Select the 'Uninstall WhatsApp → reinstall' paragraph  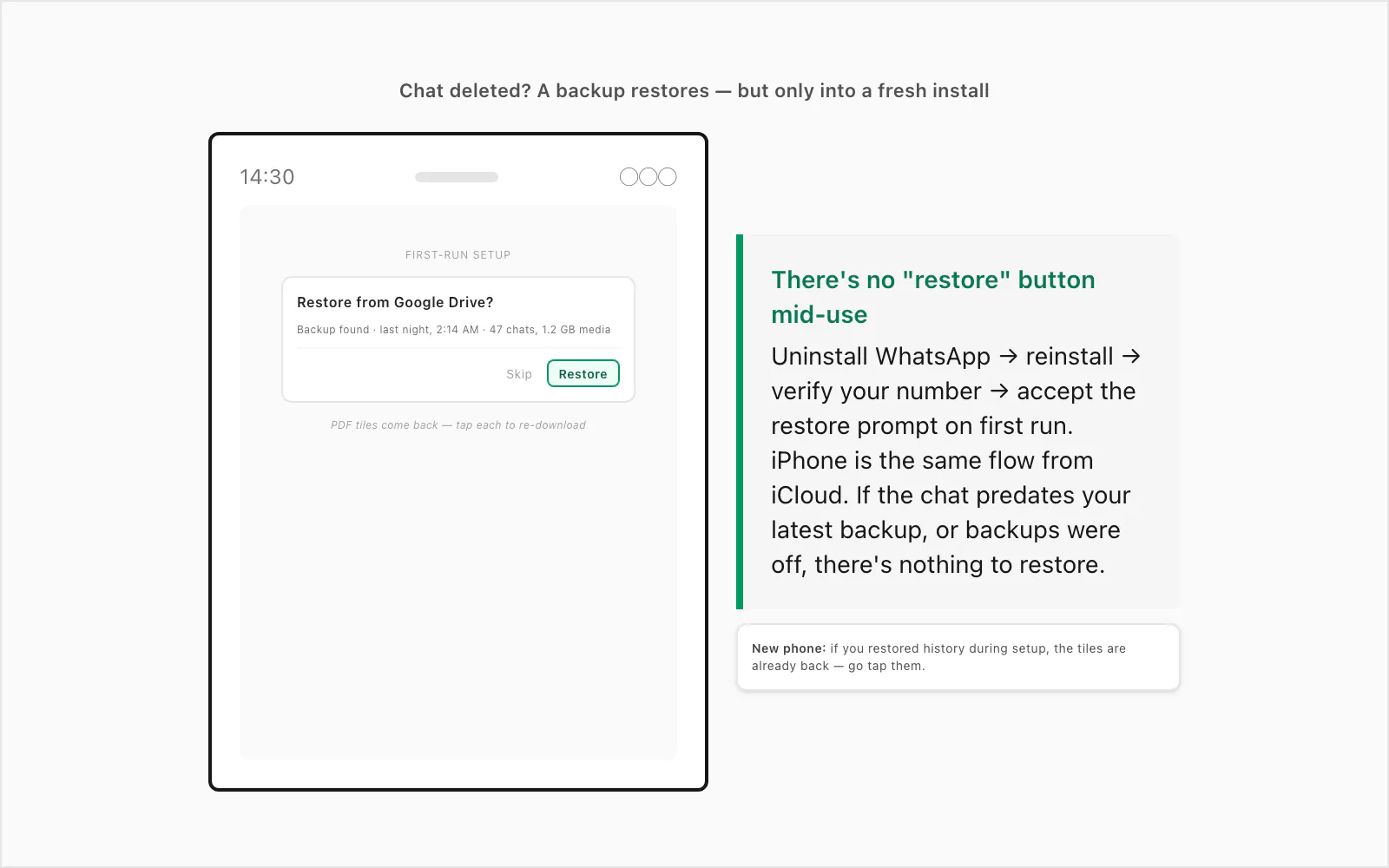click(956, 460)
